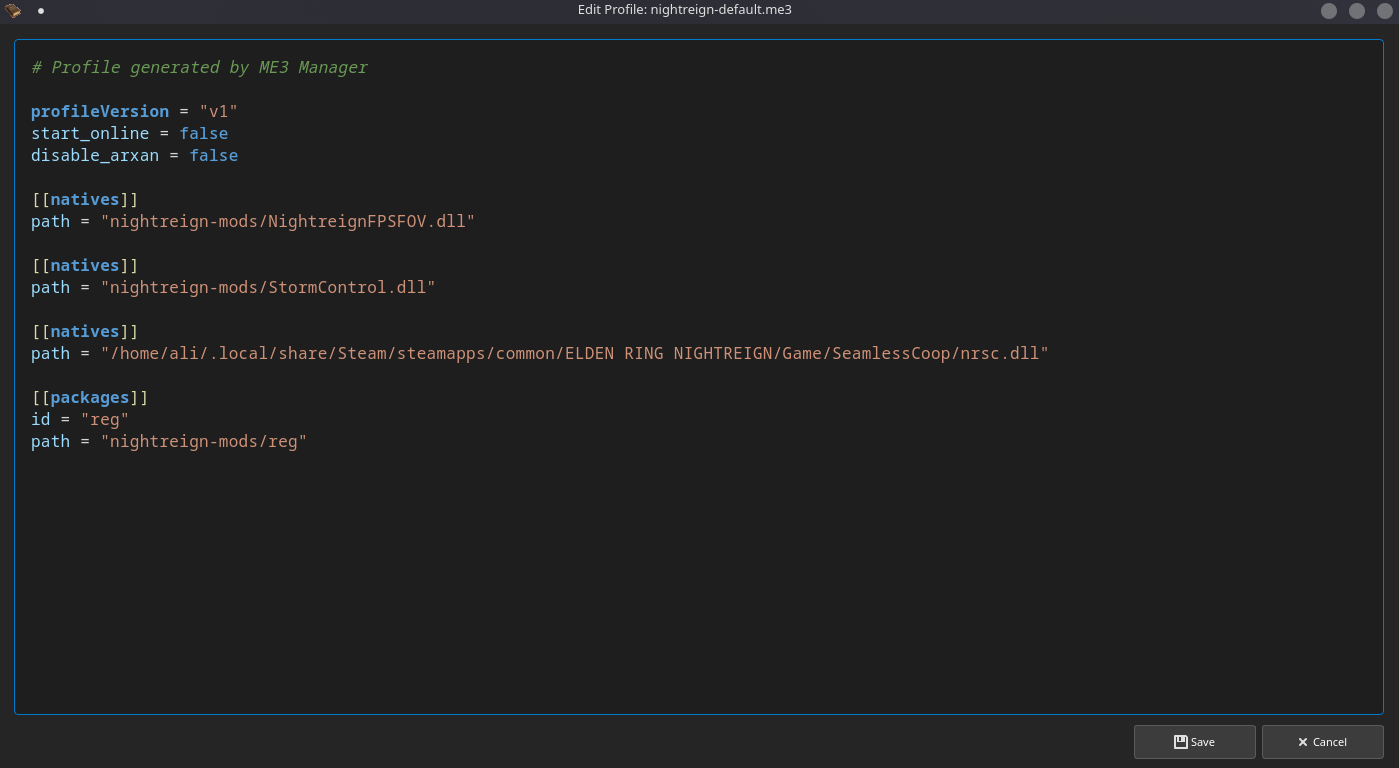The height and width of the screenshot is (768, 1399).
Task: Click the Cancel button
Action: coord(1322,742)
